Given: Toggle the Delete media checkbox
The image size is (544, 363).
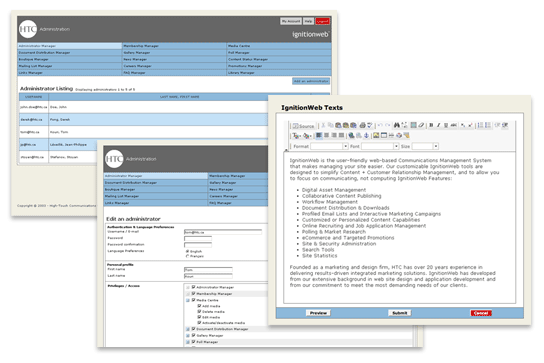Looking at the screenshot, I should tap(199, 311).
